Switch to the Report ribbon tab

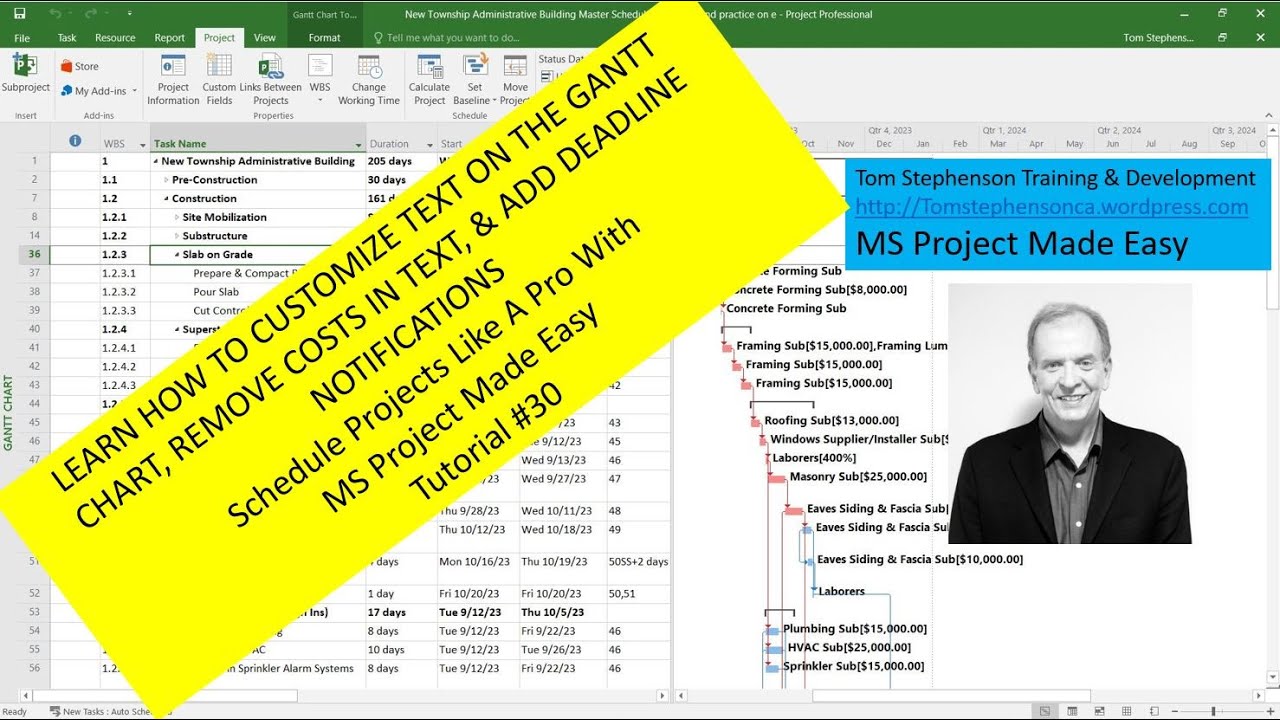(x=169, y=38)
